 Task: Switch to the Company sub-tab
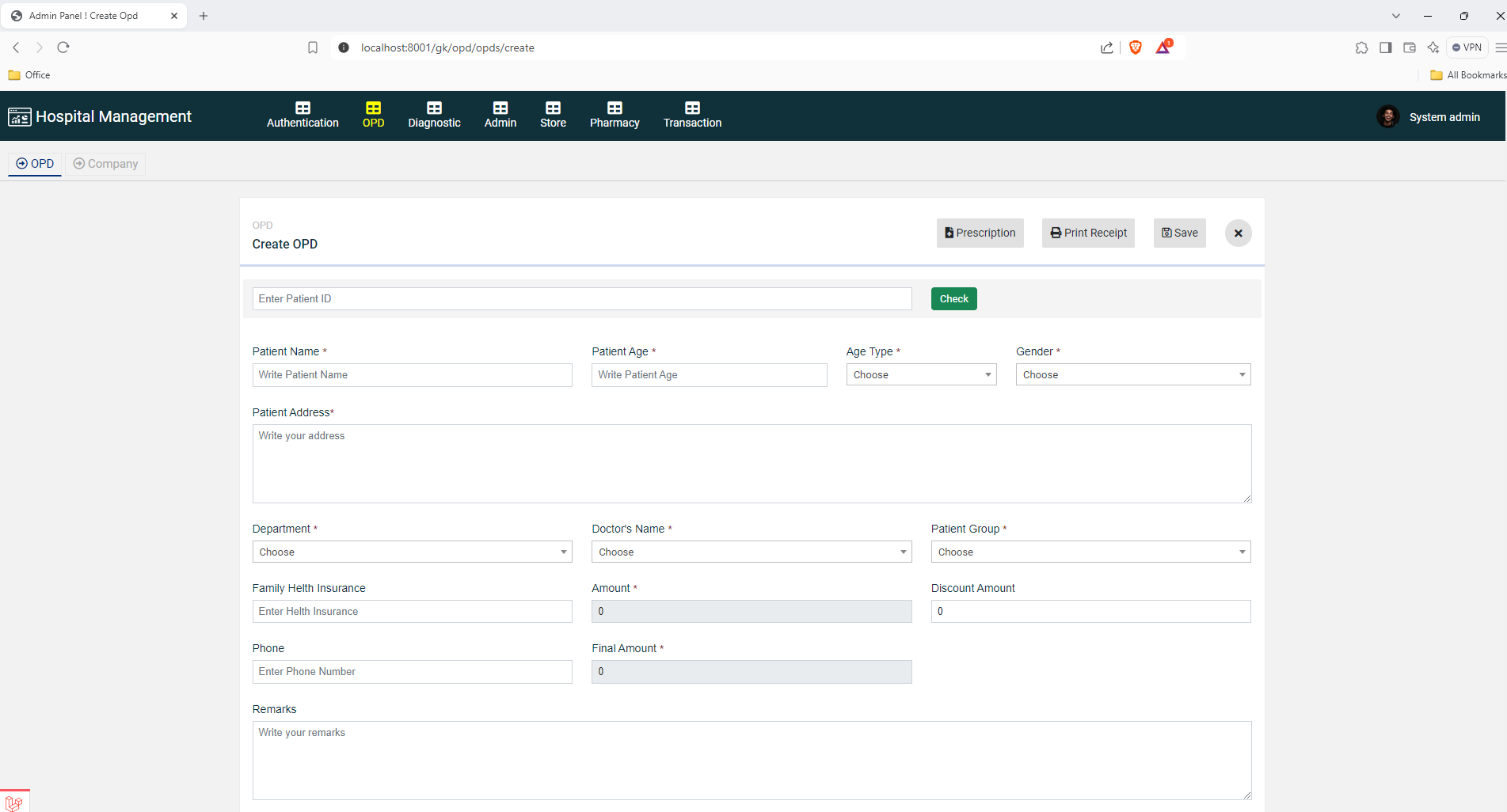point(105,164)
